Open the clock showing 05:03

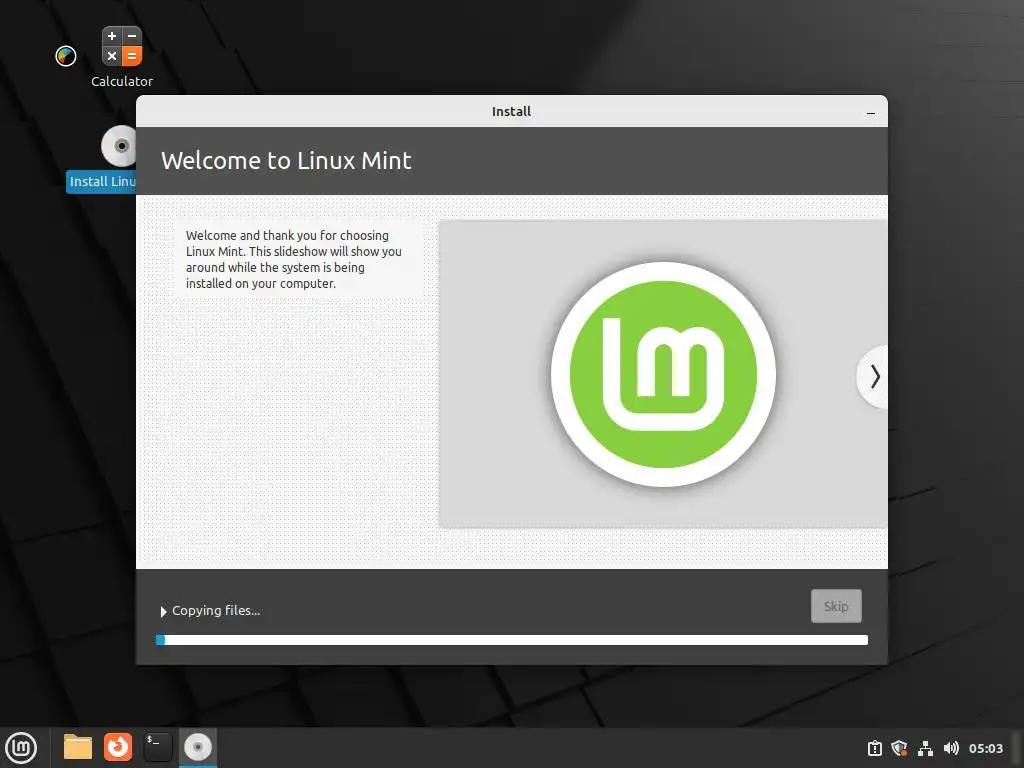point(985,748)
